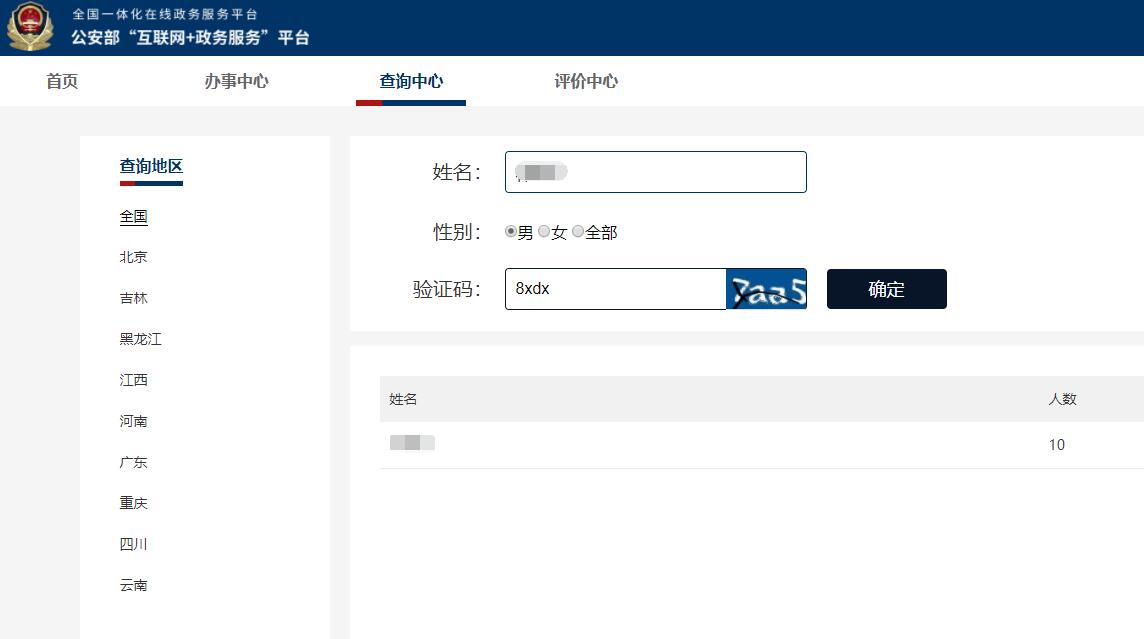Select 北京 in the region list
This screenshot has height=639, width=1144.
134,256
